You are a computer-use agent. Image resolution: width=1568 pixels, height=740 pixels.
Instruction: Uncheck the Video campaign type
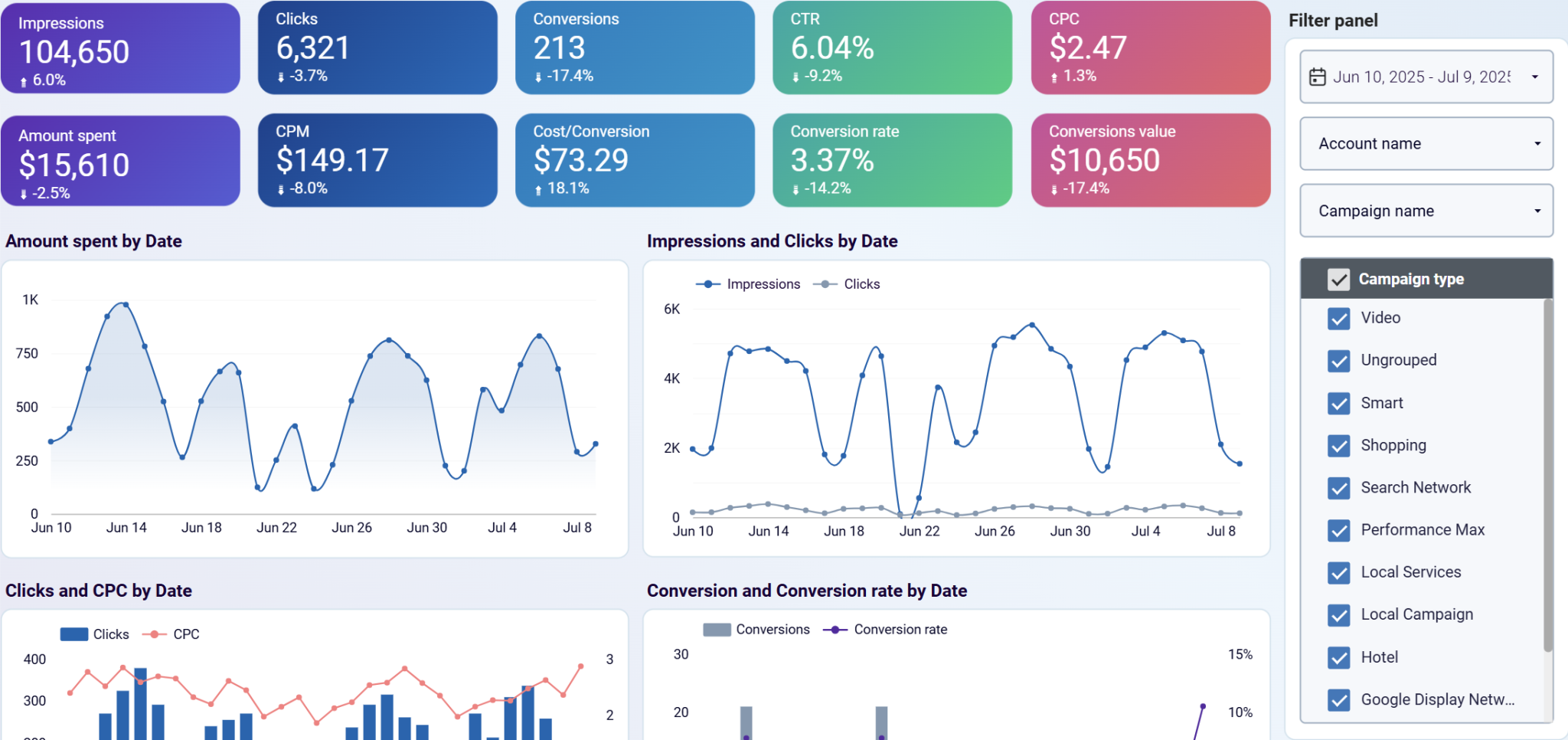point(1339,318)
